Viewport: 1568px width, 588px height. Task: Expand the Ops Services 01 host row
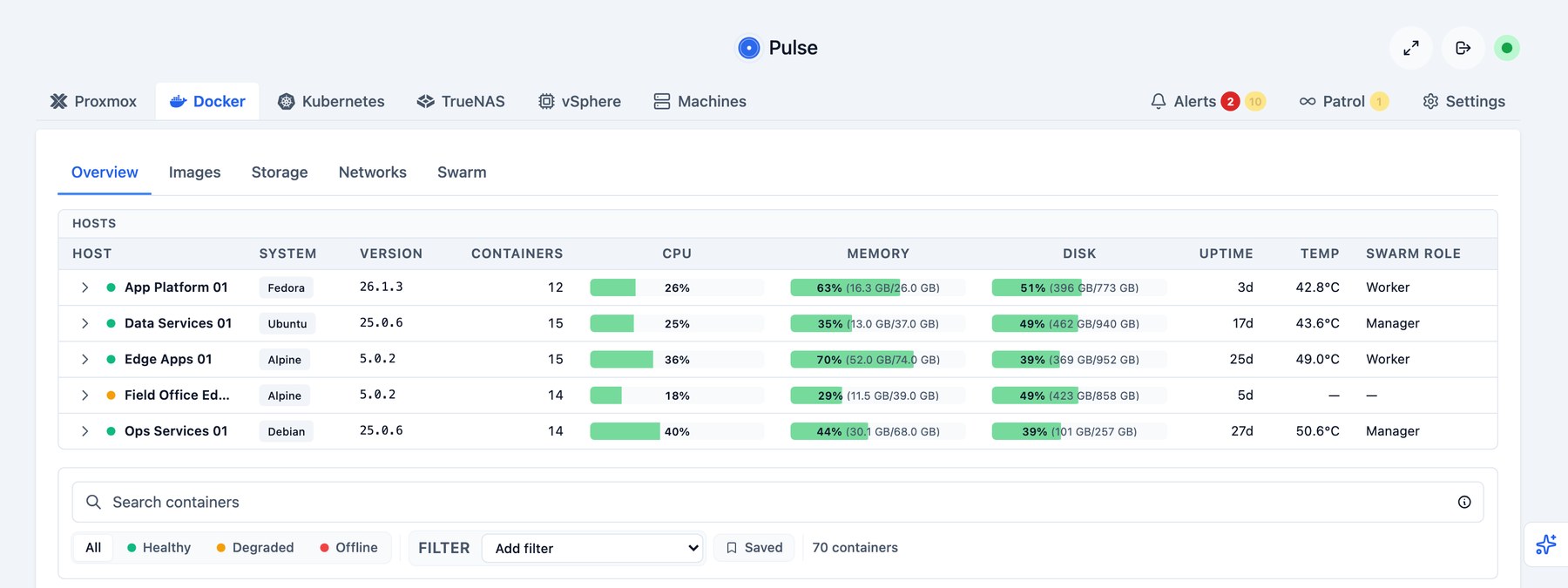pyautogui.click(x=84, y=431)
